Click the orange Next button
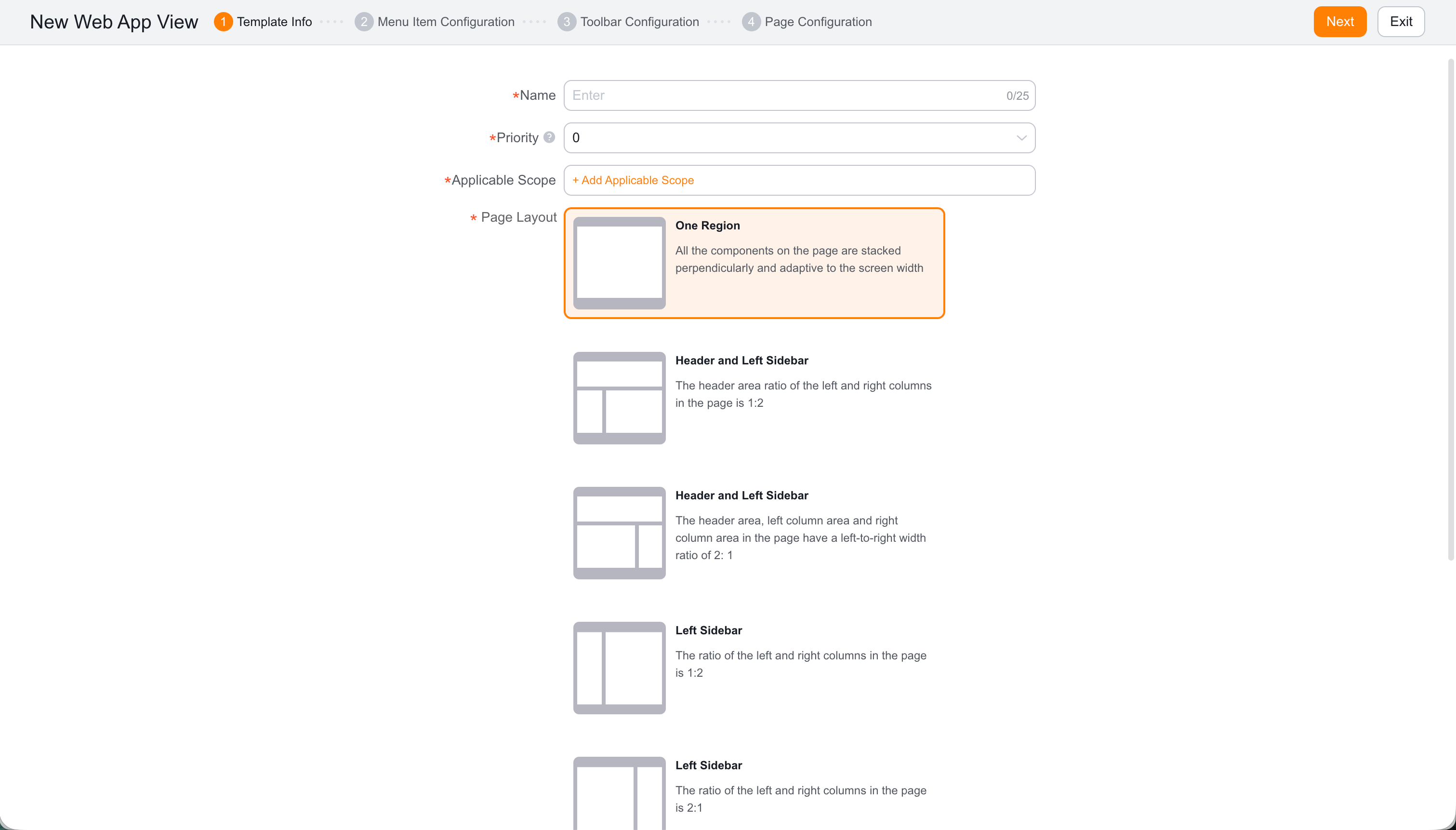 [1340, 22]
